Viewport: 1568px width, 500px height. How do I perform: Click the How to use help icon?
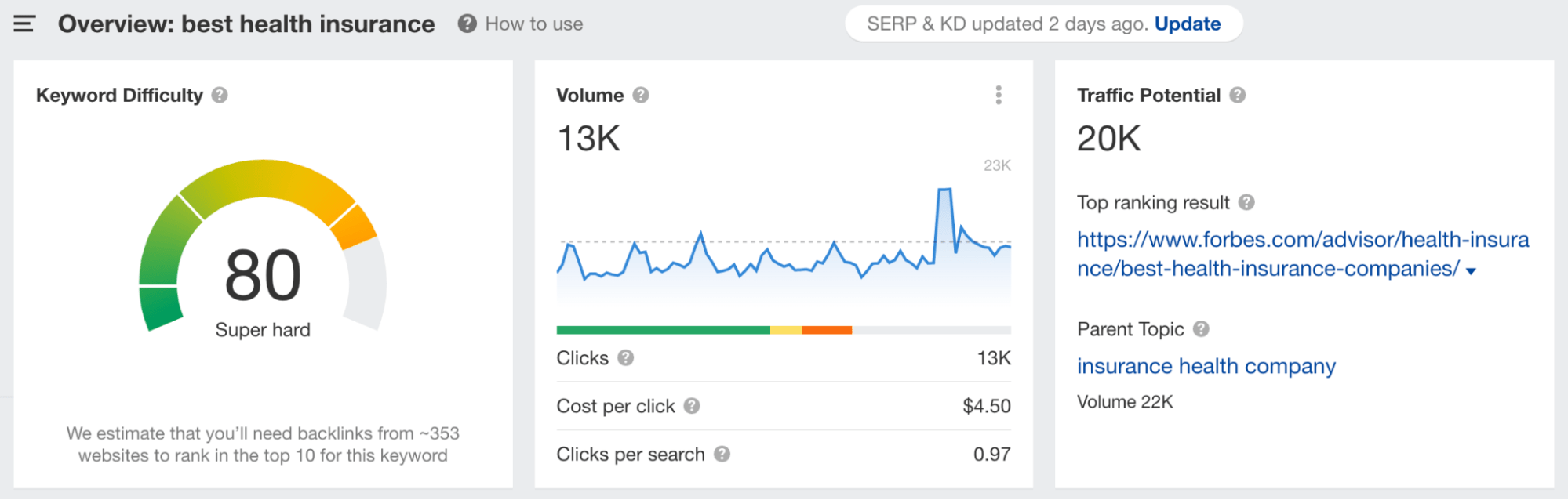(467, 24)
